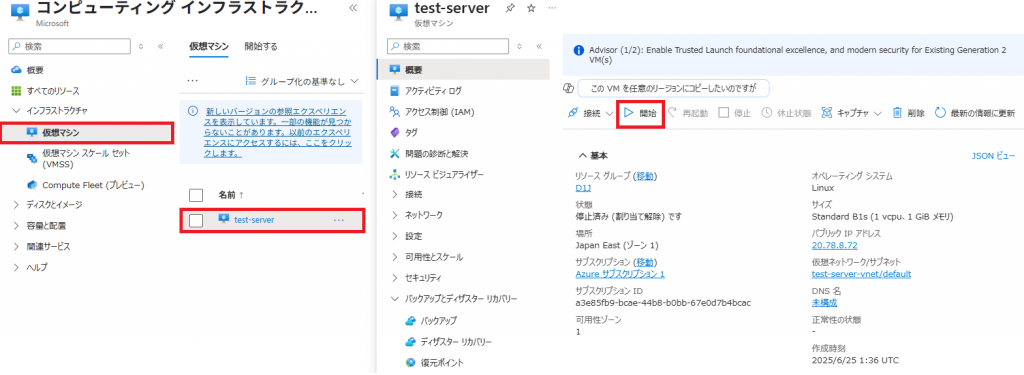Screen dimensions: 1024x375
Task: Expand the セキュリティ section
Action: [394, 278]
